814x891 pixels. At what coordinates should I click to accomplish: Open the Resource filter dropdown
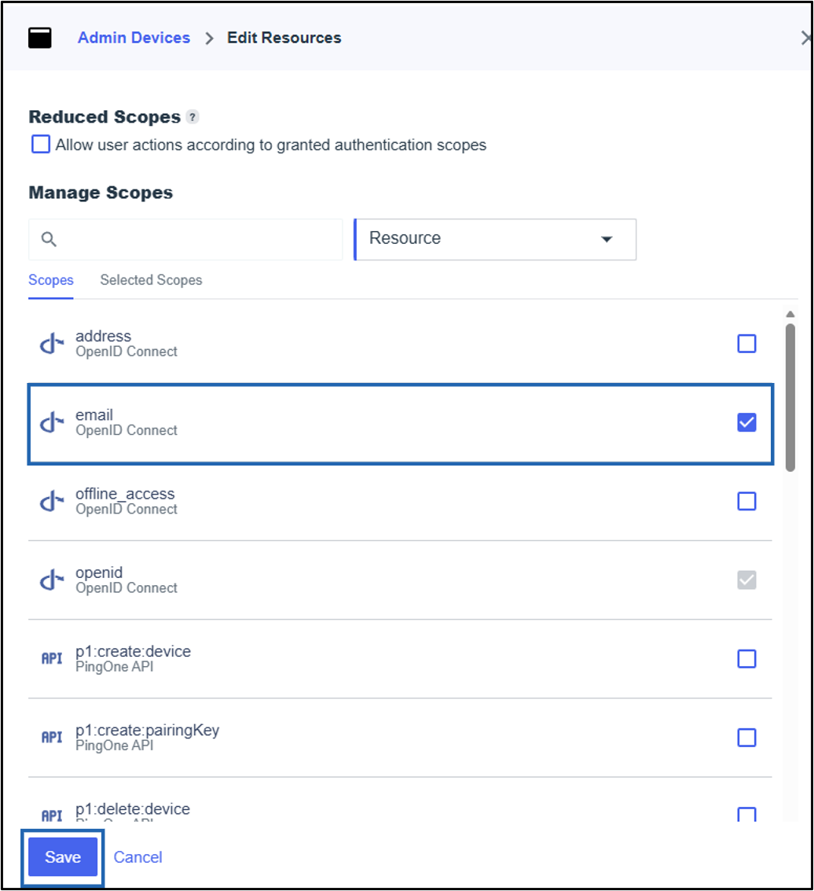(495, 239)
